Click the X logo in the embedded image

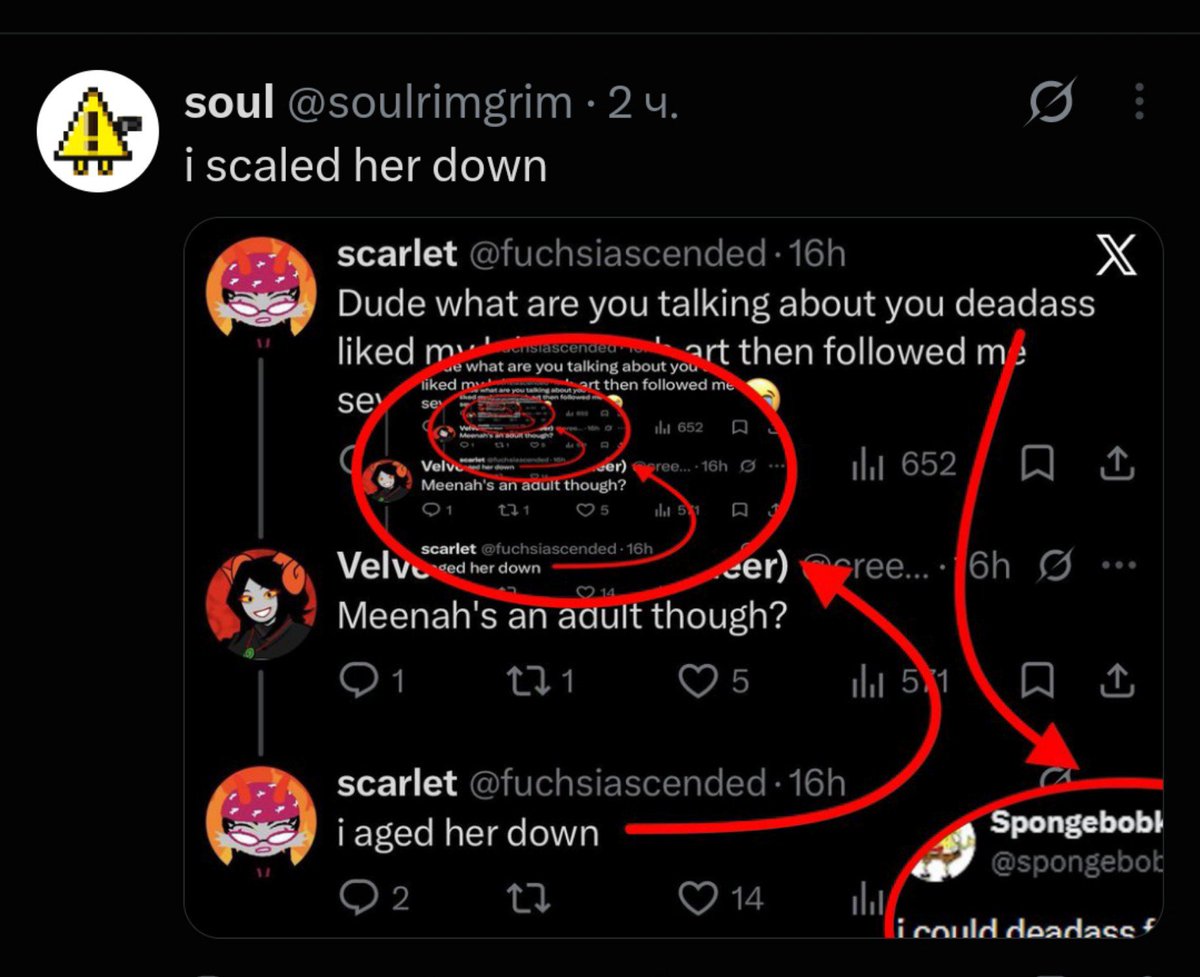click(x=1117, y=258)
